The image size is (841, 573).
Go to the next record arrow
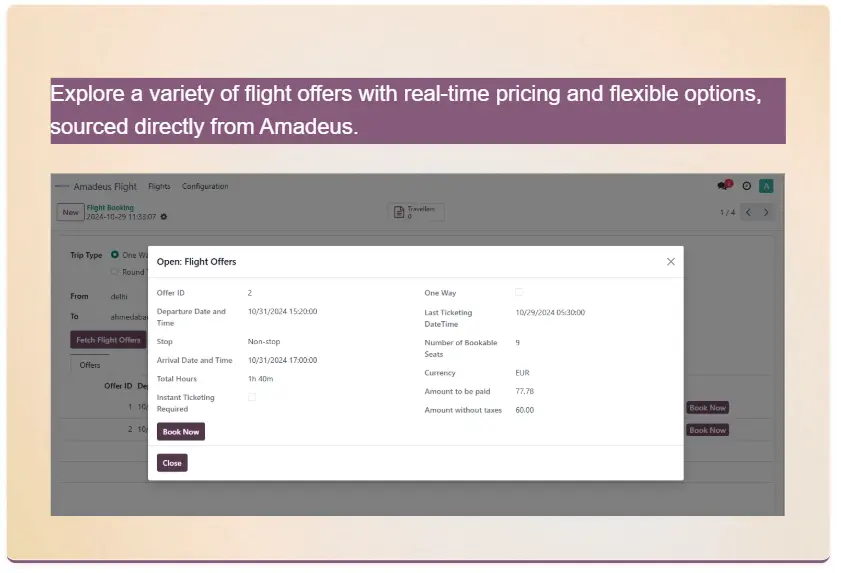[766, 212]
